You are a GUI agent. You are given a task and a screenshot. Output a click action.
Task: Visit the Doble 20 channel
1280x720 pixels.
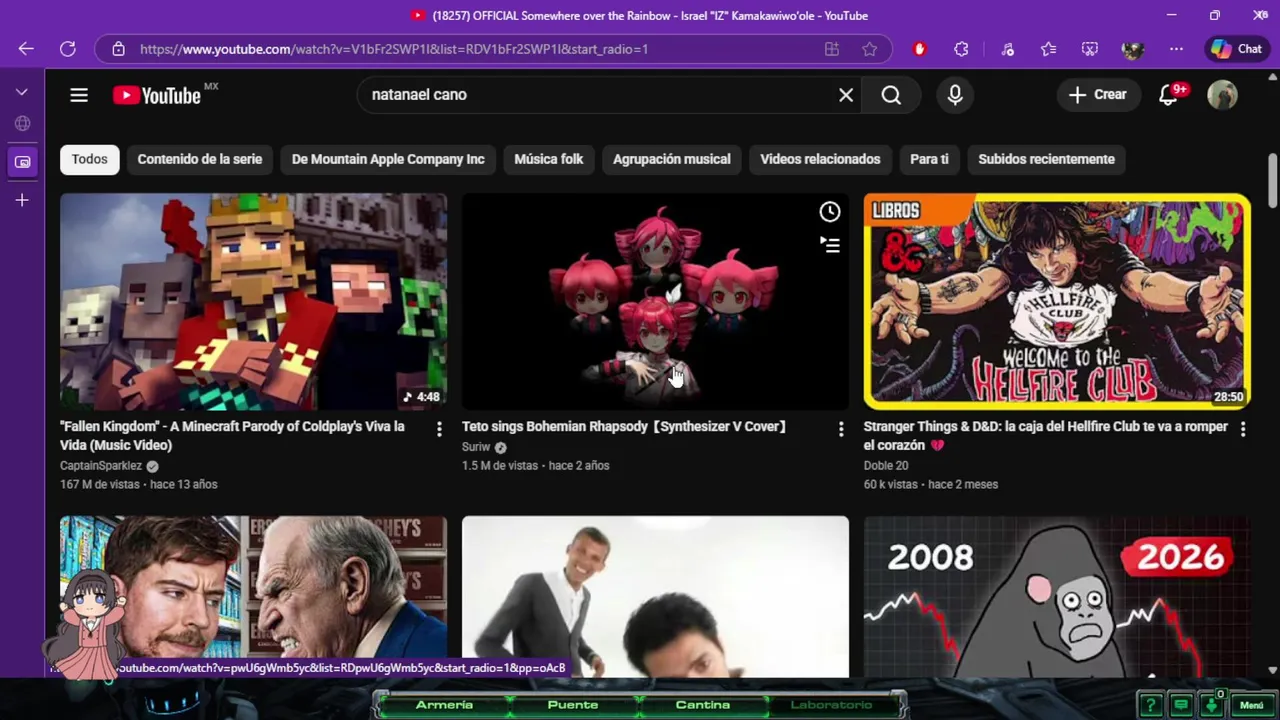[x=886, y=466]
